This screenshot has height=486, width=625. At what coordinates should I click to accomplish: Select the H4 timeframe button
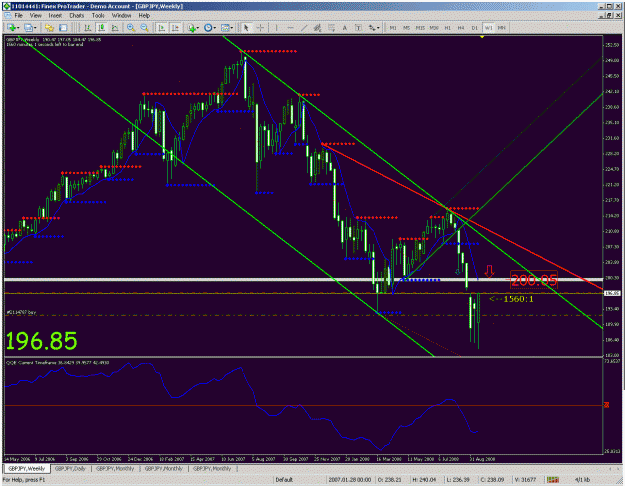point(461,28)
